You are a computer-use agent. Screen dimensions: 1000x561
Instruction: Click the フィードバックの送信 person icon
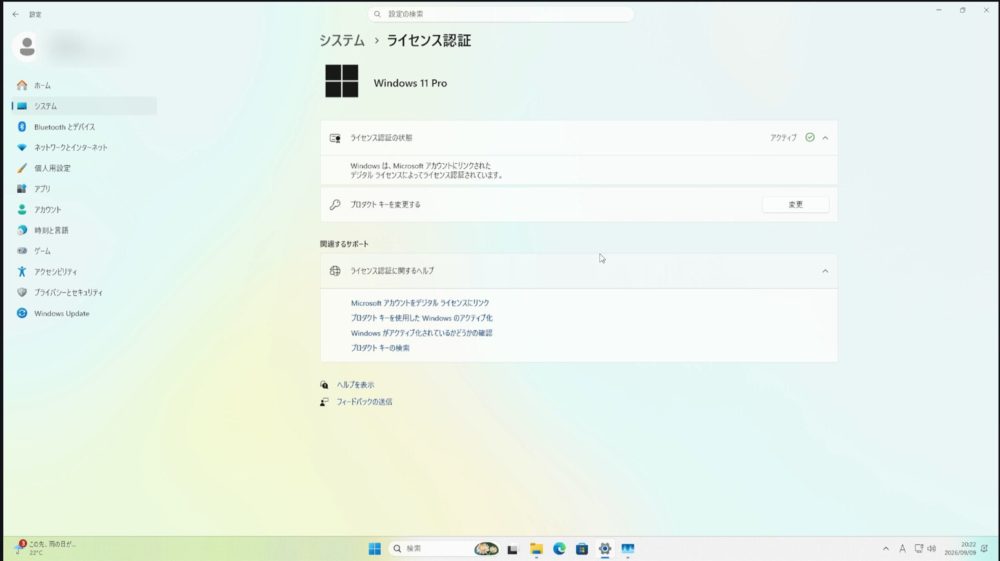324,402
